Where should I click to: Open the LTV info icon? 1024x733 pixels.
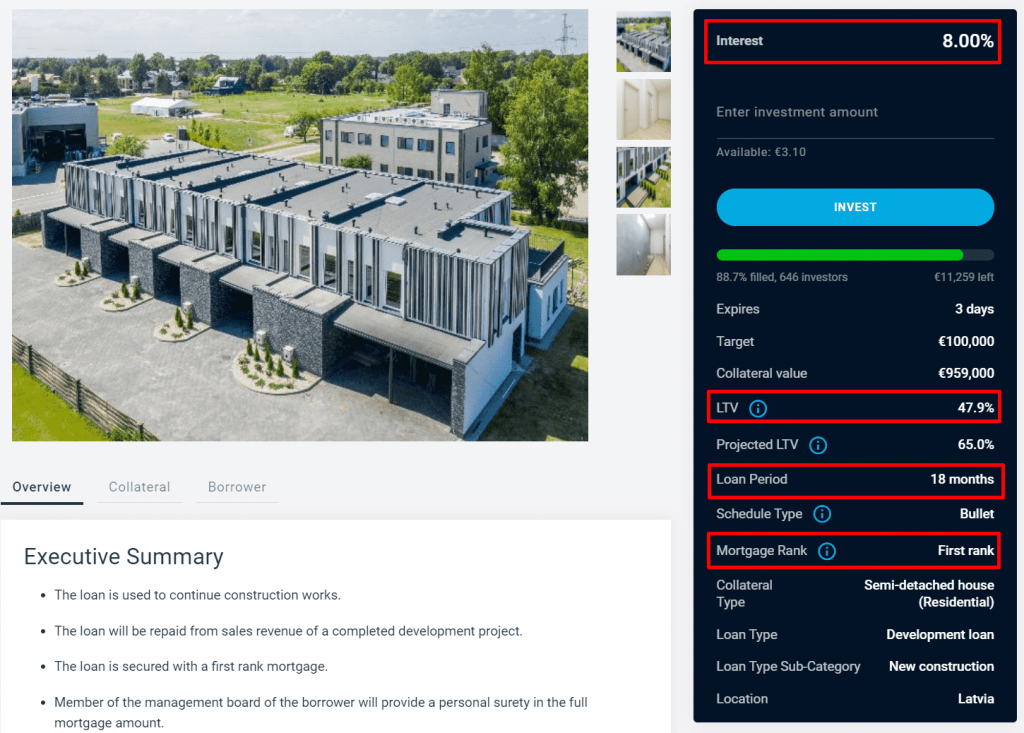(758, 408)
